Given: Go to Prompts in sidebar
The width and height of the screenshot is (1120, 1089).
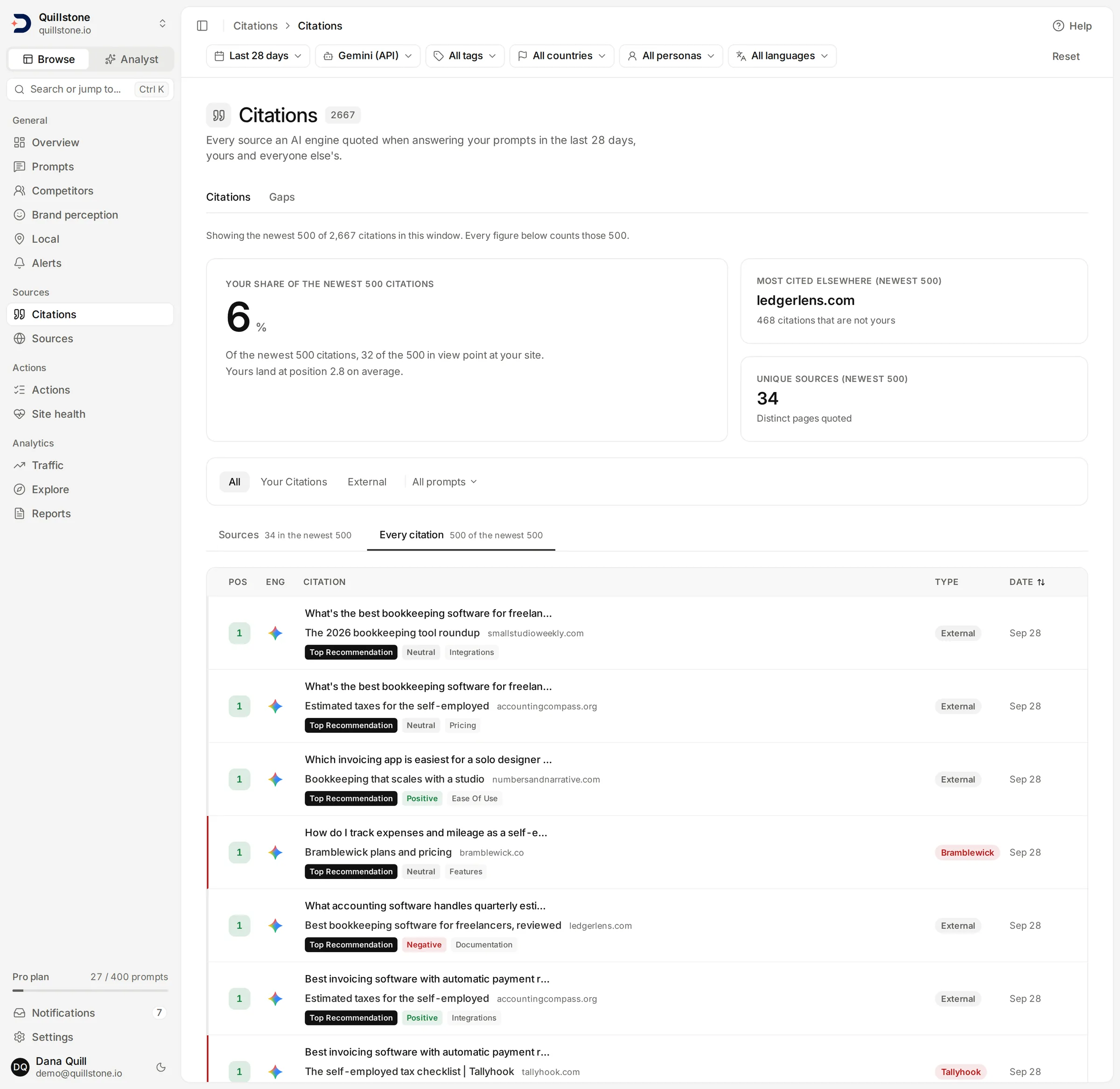Looking at the screenshot, I should tap(90, 167).
